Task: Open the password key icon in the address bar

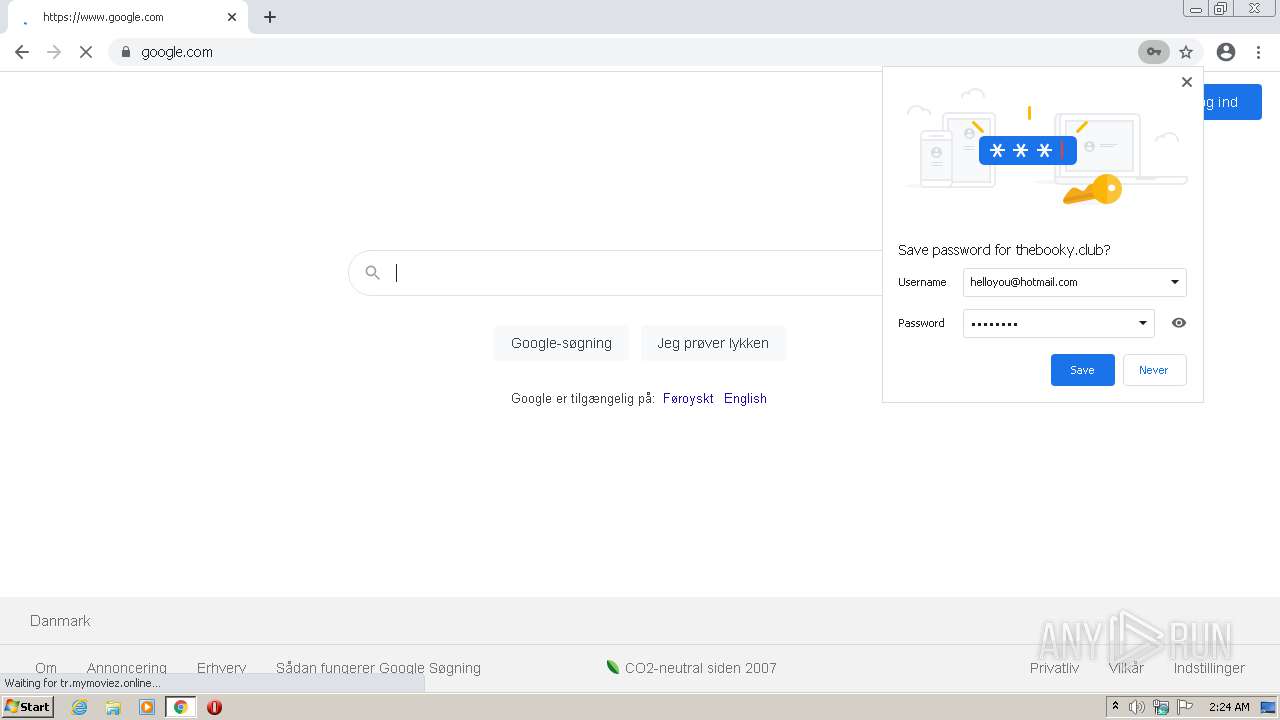Action: (x=1154, y=52)
